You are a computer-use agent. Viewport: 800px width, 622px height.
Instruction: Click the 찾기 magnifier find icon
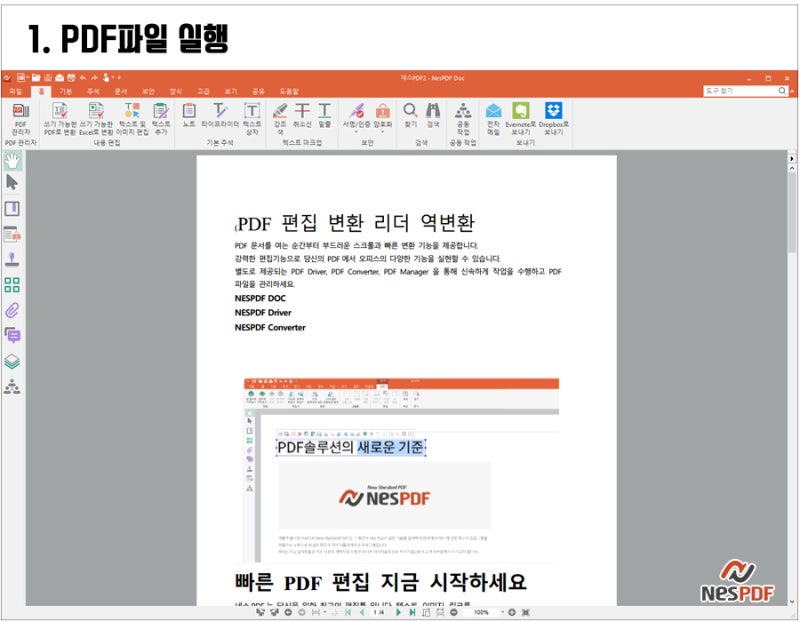[411, 115]
